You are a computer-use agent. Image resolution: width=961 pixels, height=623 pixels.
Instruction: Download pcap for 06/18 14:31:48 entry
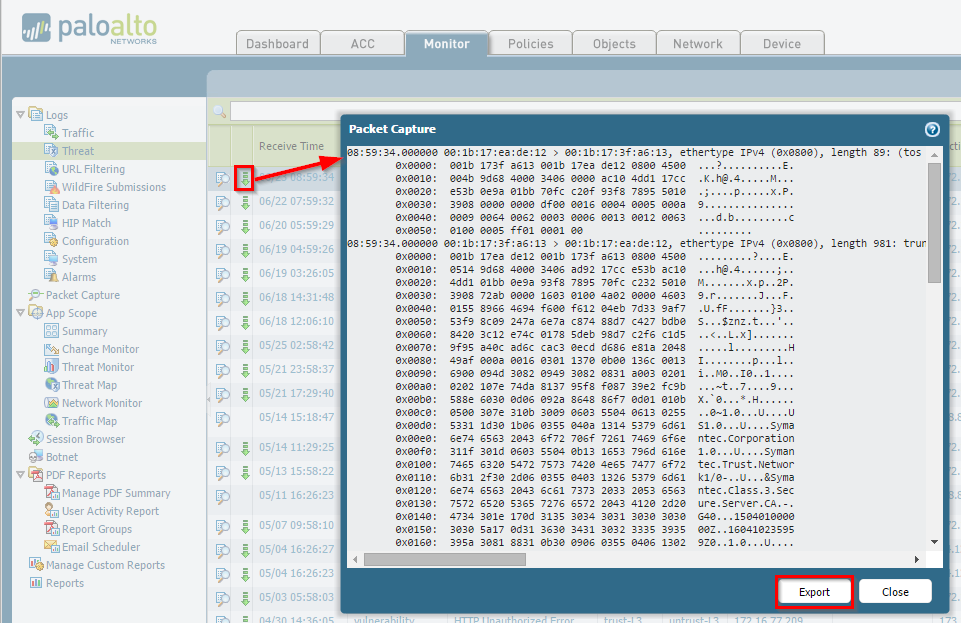pyautogui.click(x=245, y=298)
